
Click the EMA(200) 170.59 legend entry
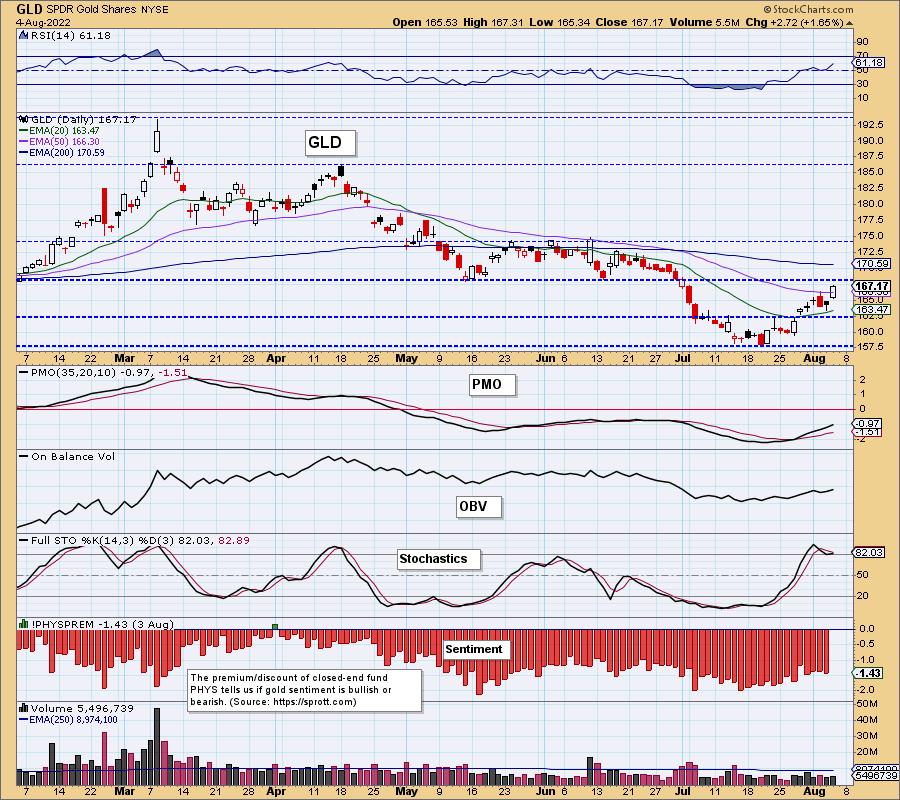[x=61, y=152]
